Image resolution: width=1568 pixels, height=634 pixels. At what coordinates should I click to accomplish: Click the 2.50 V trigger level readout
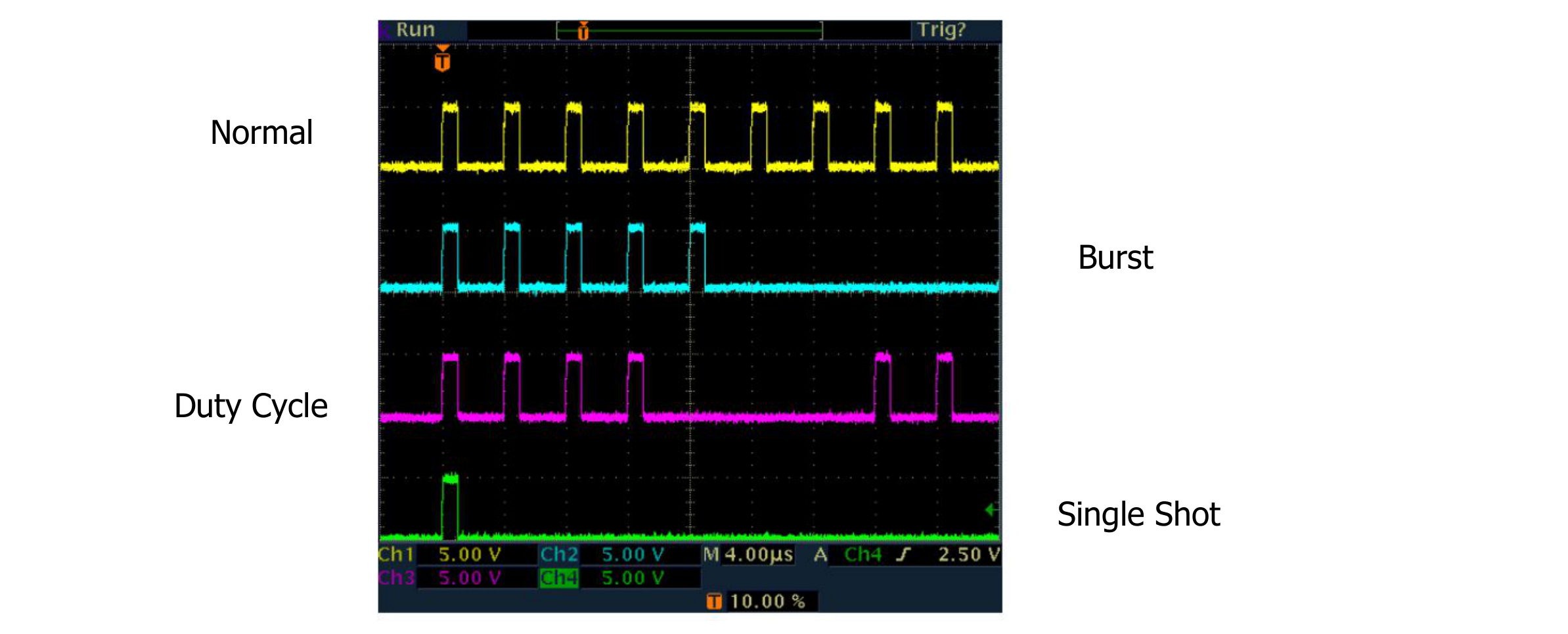point(969,555)
